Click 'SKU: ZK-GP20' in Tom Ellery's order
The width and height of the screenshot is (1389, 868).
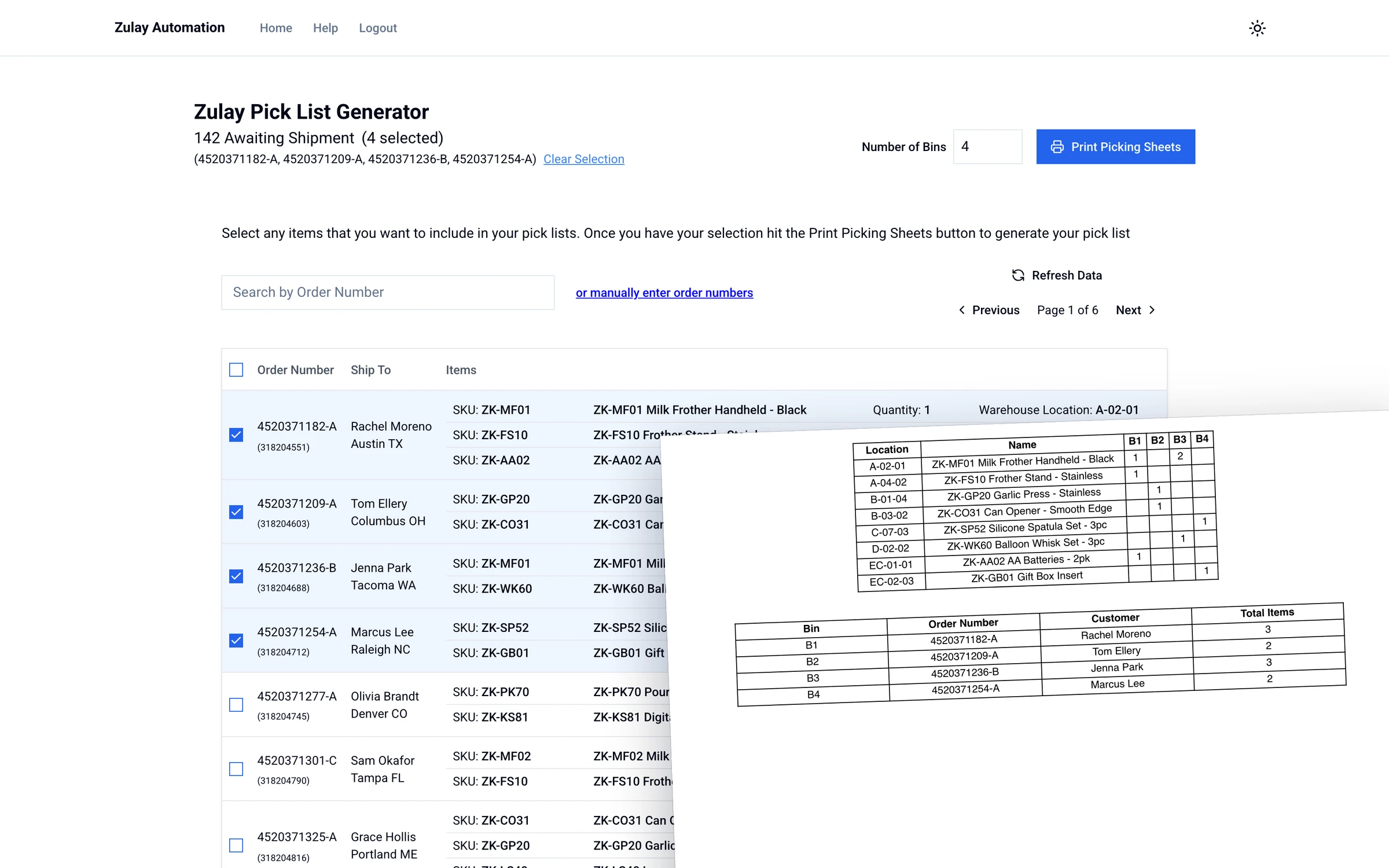coord(491,499)
